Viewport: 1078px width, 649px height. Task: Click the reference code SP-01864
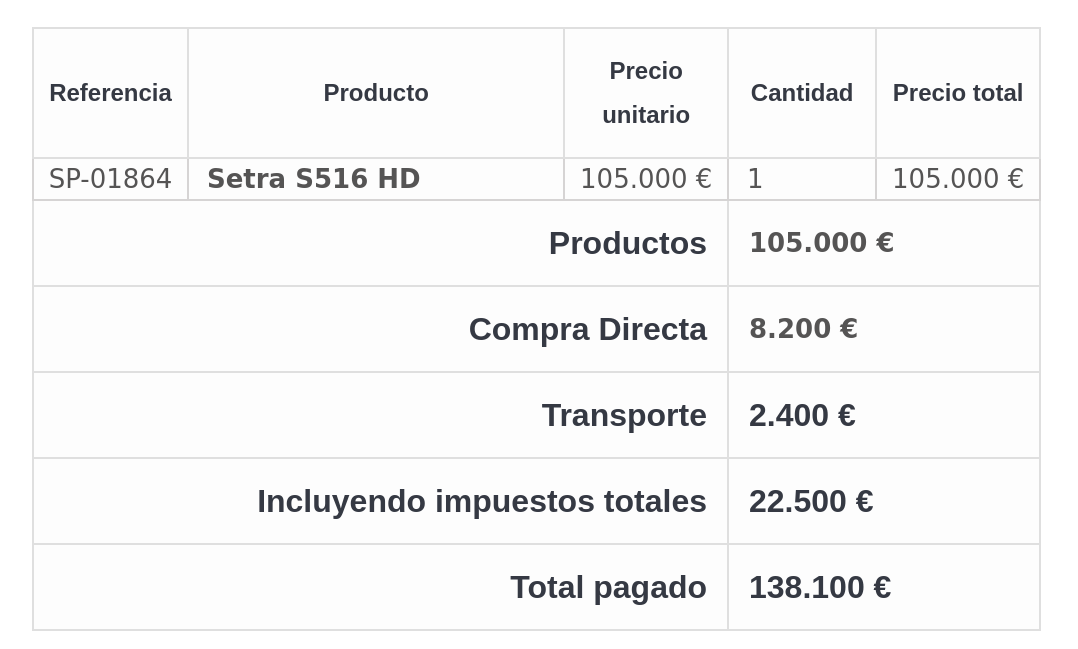pyautogui.click(x=110, y=179)
